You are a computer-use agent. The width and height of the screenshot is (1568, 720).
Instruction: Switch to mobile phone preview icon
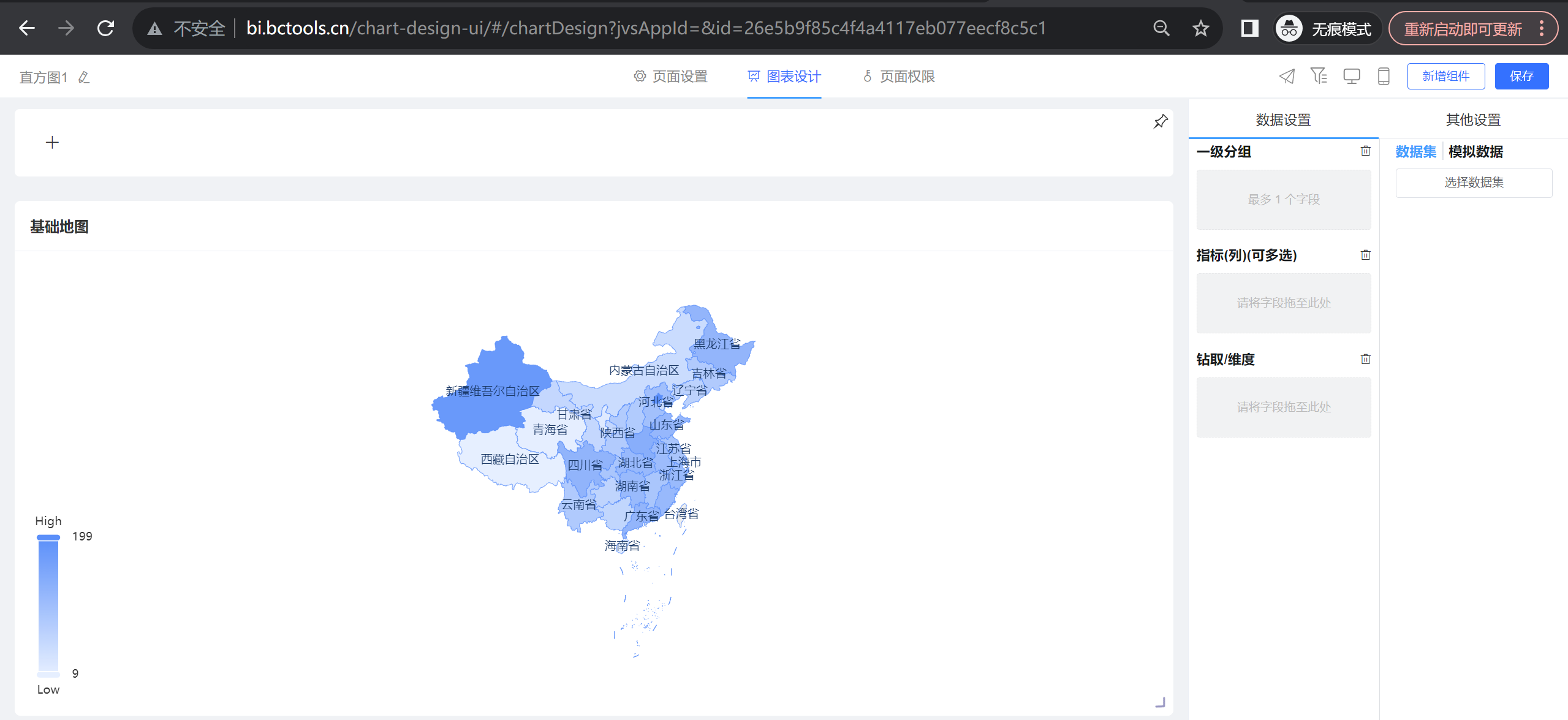coord(1383,77)
